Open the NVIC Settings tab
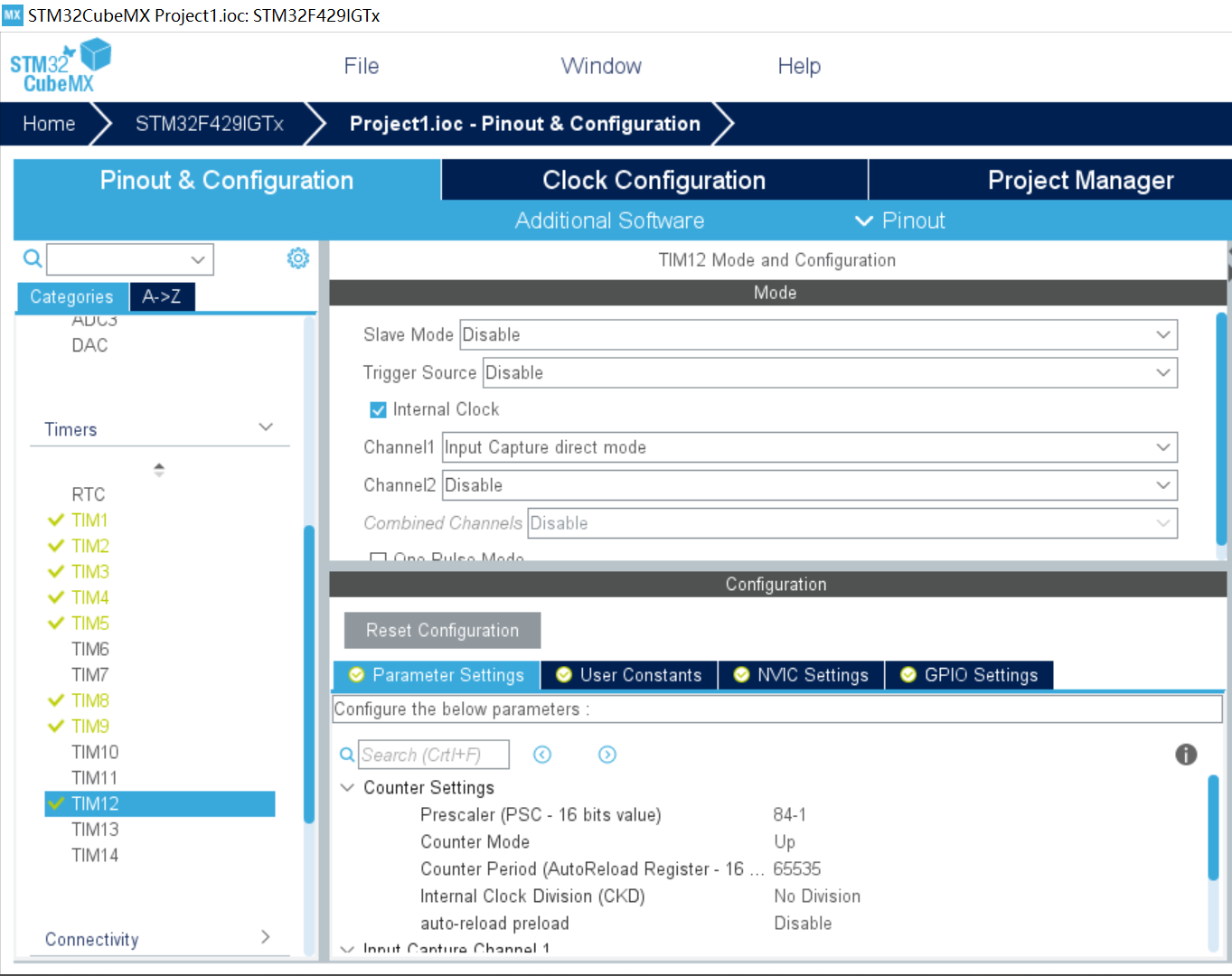The image size is (1232, 976). pos(802,675)
